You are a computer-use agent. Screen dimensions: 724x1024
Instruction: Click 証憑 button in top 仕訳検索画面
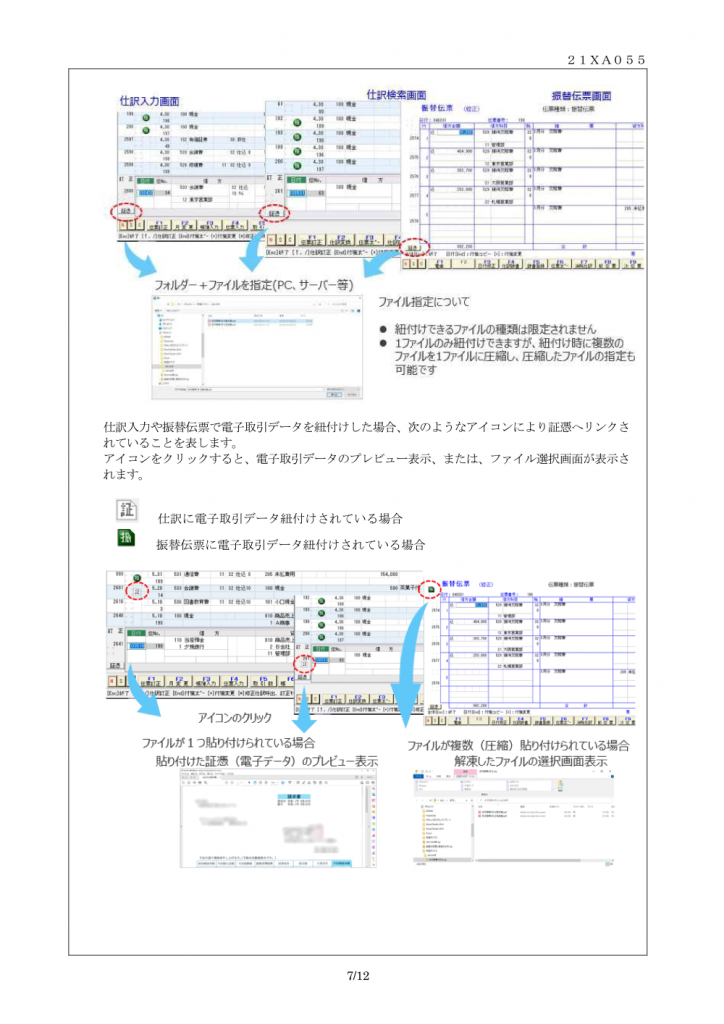pos(274,213)
